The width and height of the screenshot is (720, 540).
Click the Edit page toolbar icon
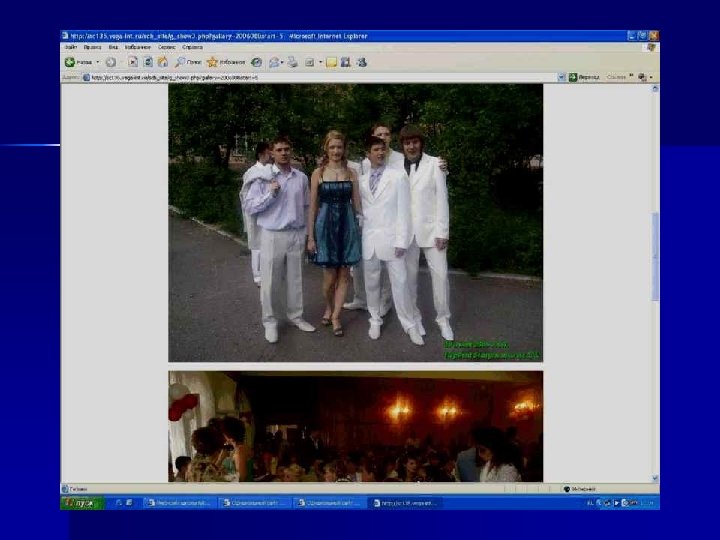click(x=310, y=62)
